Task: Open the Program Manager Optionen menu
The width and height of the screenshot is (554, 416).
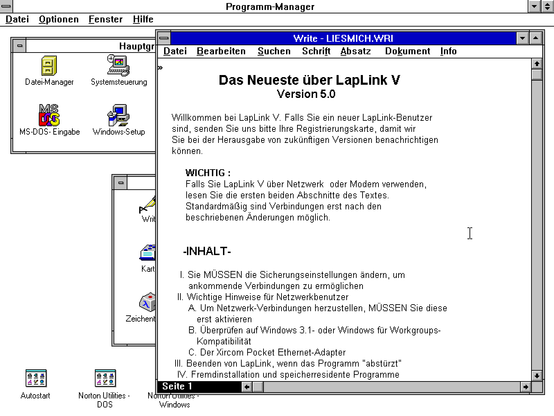Action: click(59, 19)
